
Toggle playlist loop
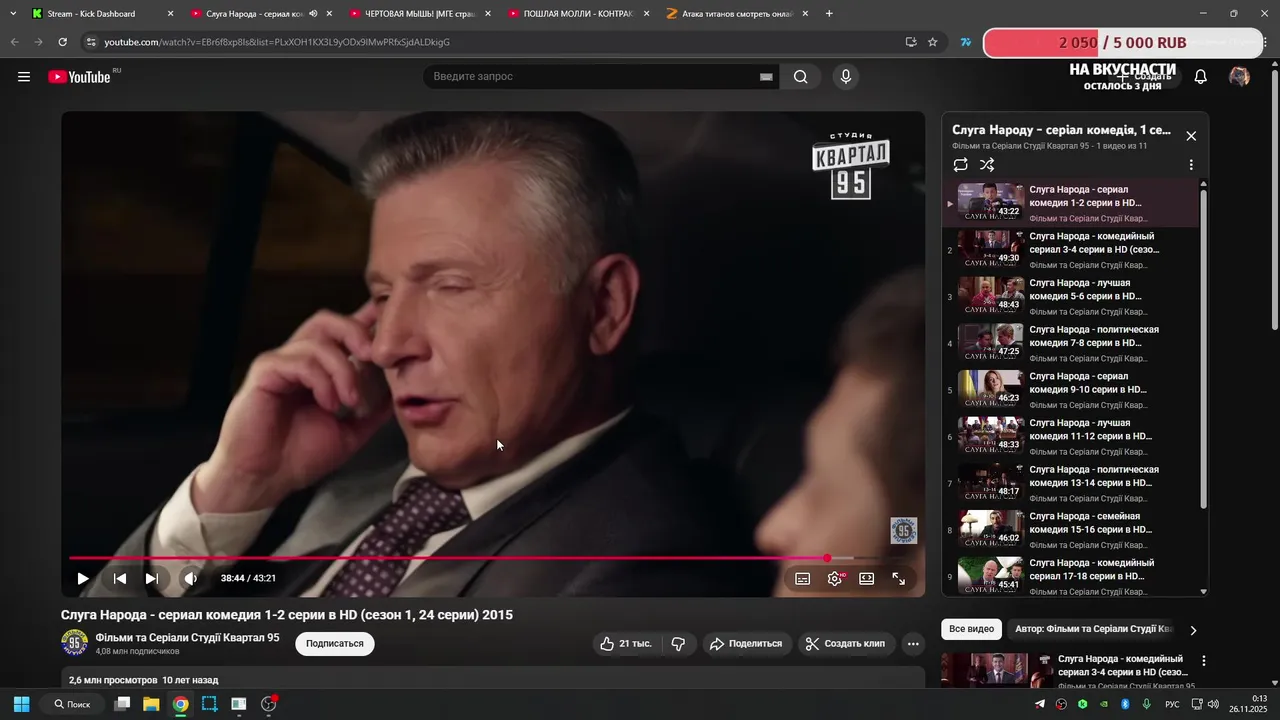pyautogui.click(x=961, y=165)
